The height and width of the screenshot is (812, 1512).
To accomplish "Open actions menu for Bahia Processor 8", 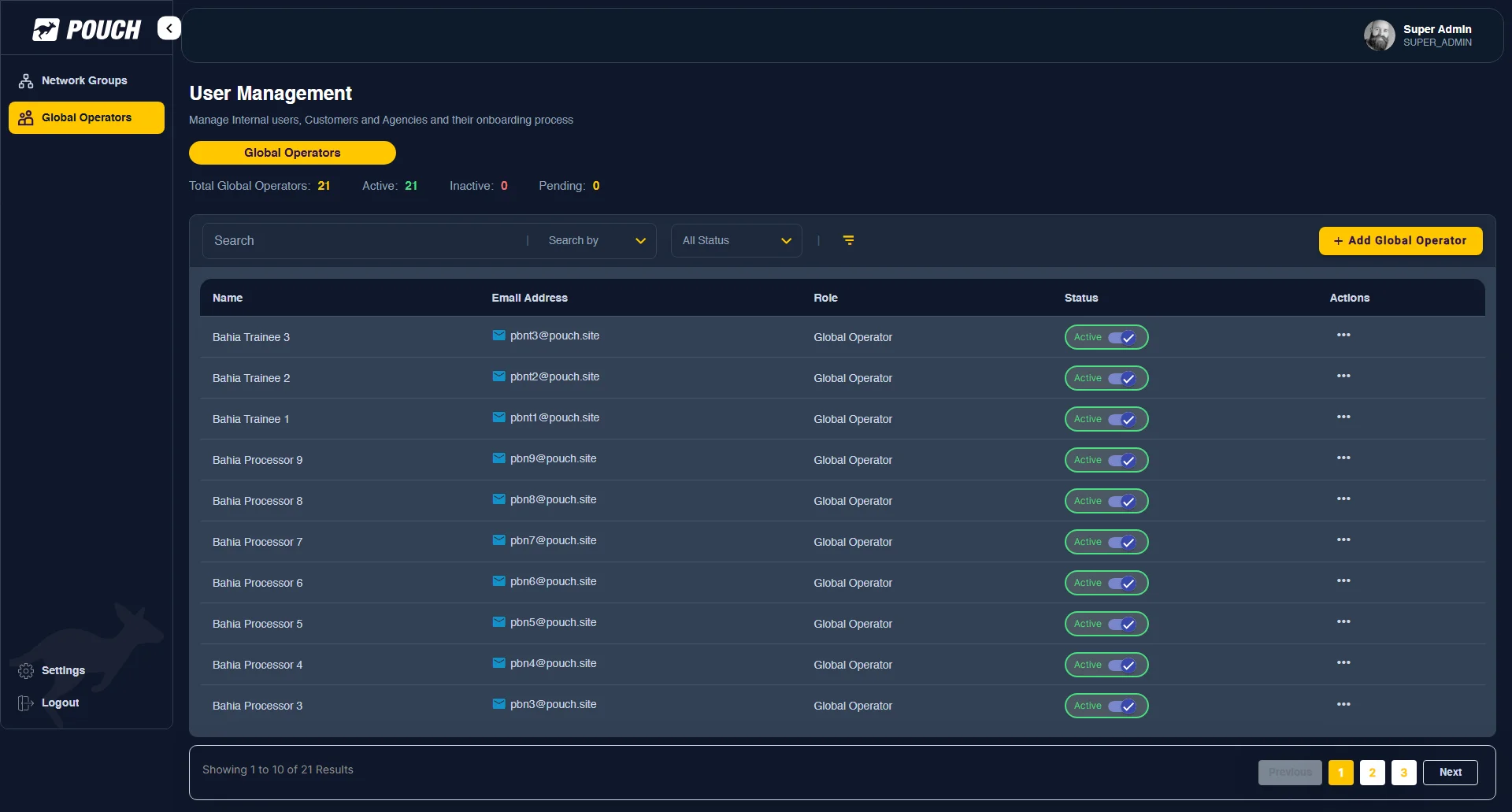I will (x=1343, y=499).
